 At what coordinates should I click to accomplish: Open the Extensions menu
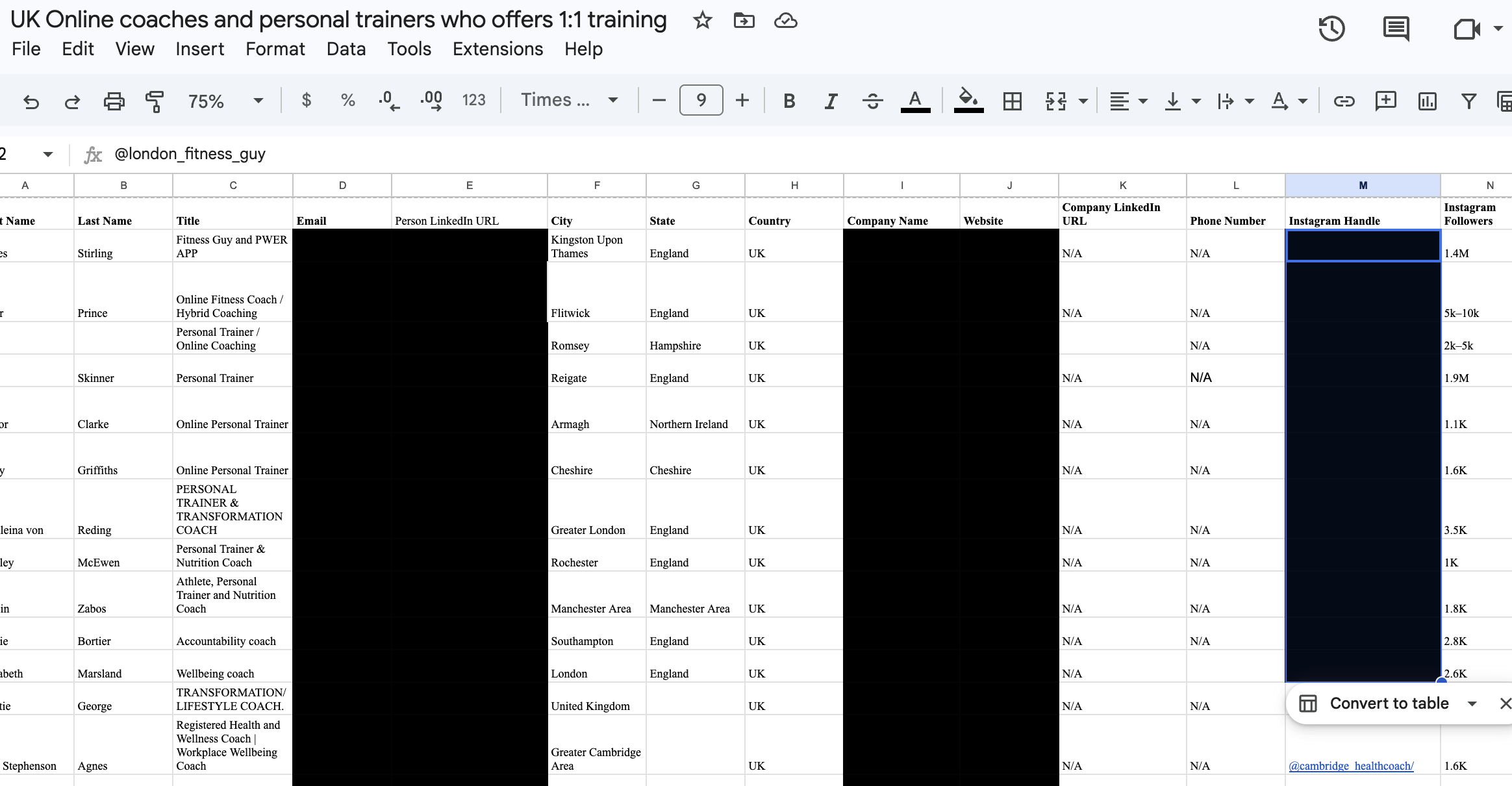498,49
